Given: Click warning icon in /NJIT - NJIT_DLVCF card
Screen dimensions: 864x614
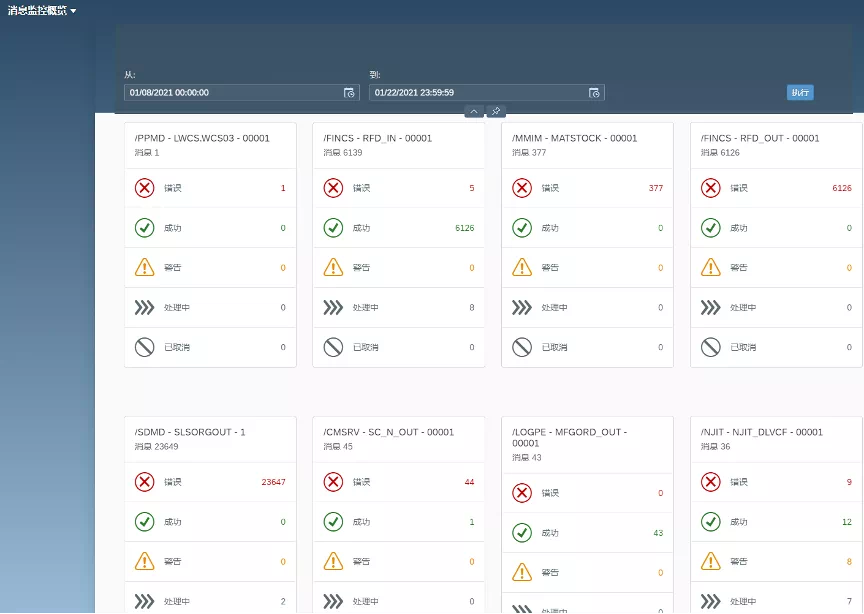Looking at the screenshot, I should coord(711,561).
